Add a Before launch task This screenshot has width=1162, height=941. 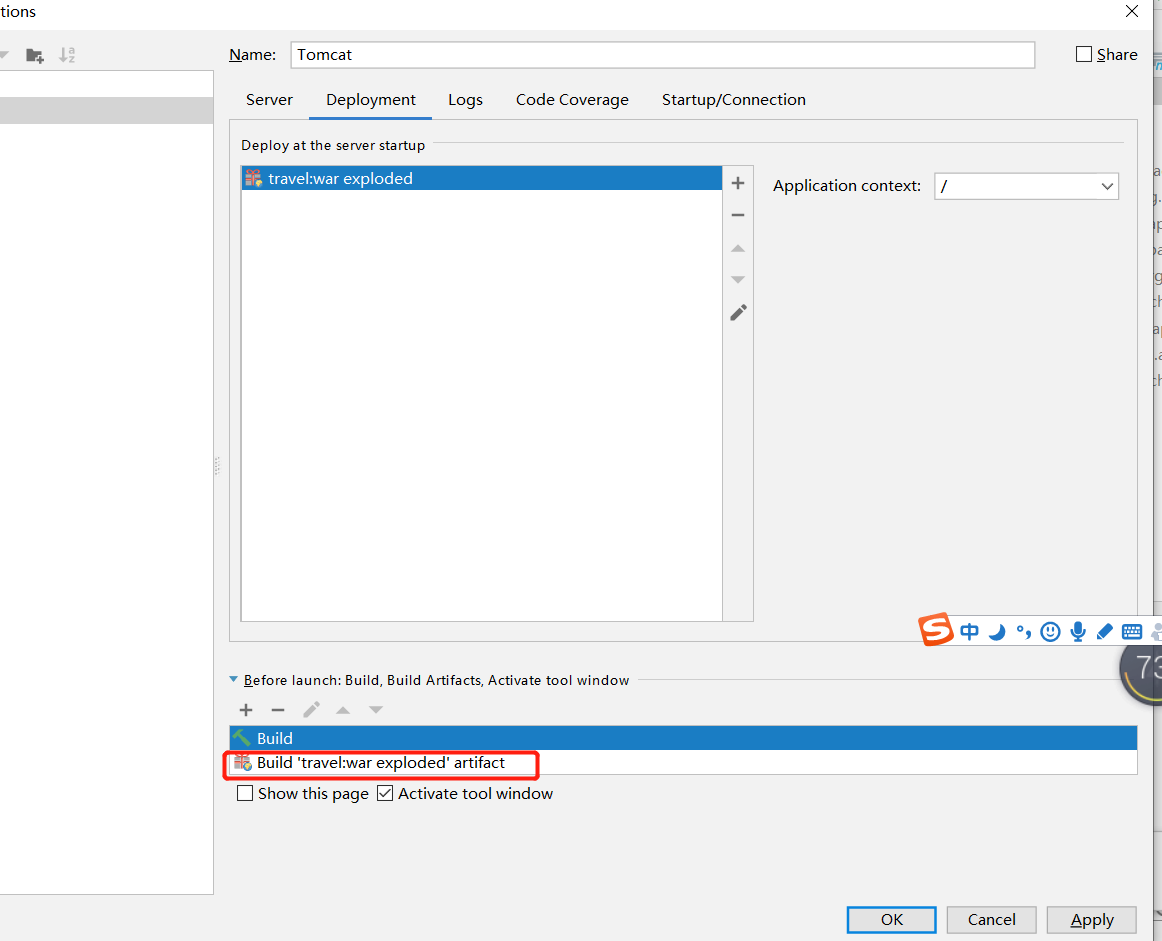click(x=246, y=710)
